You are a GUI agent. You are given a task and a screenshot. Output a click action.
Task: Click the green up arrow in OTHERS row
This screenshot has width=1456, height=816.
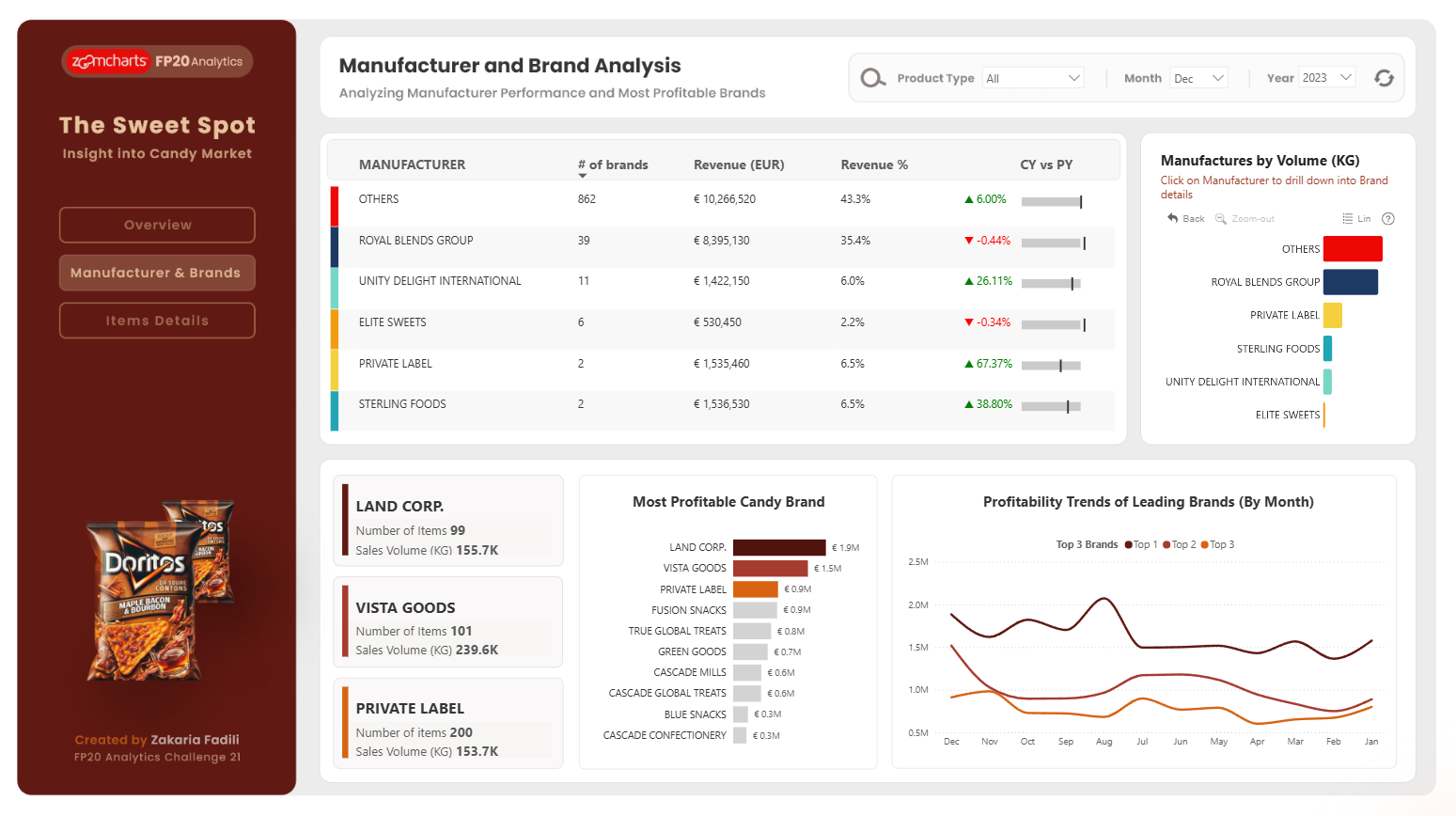(x=969, y=199)
